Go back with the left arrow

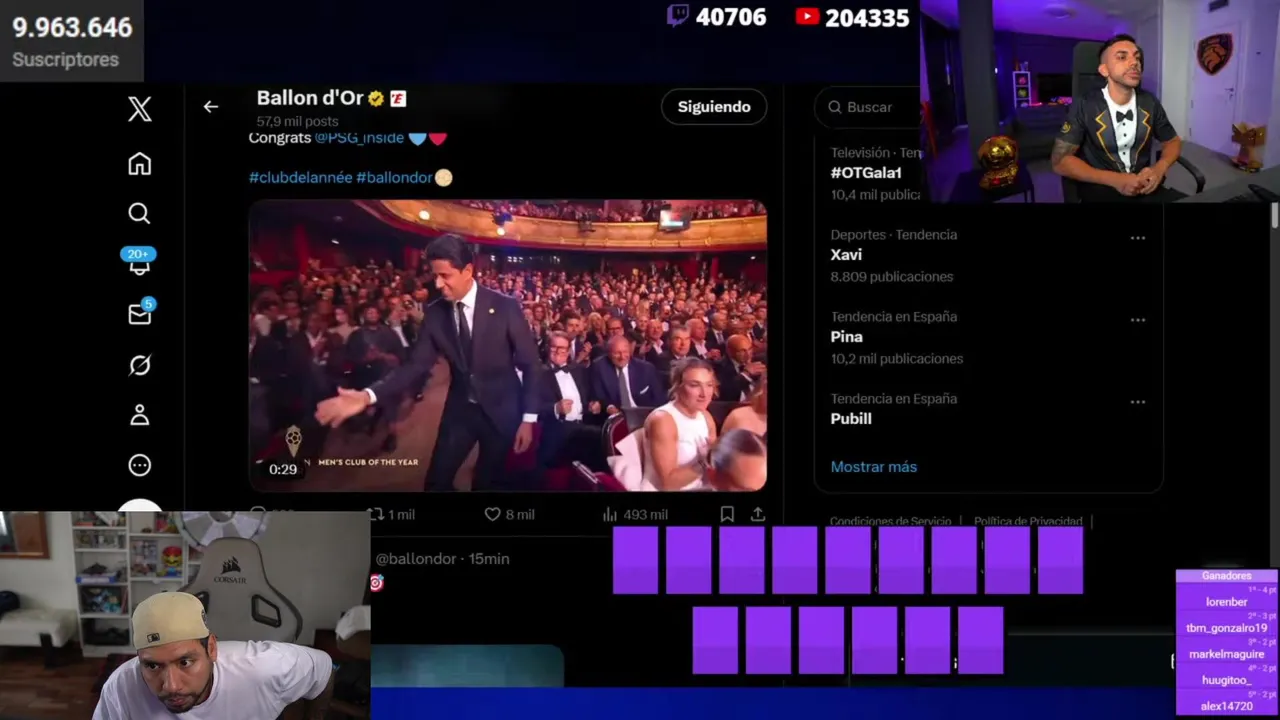(210, 107)
